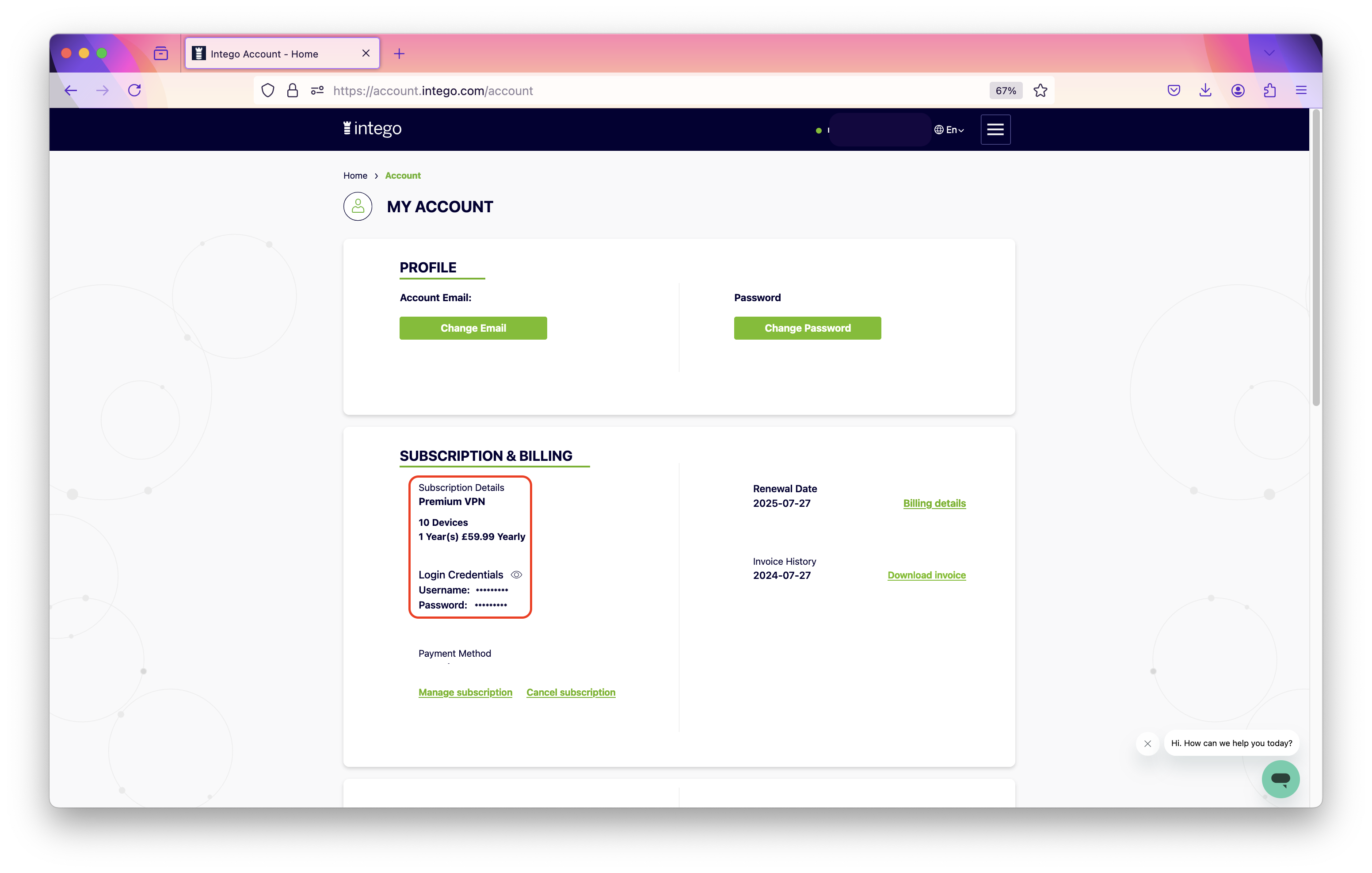Open the hamburger menu in site header
The width and height of the screenshot is (1372, 873).
(x=995, y=130)
